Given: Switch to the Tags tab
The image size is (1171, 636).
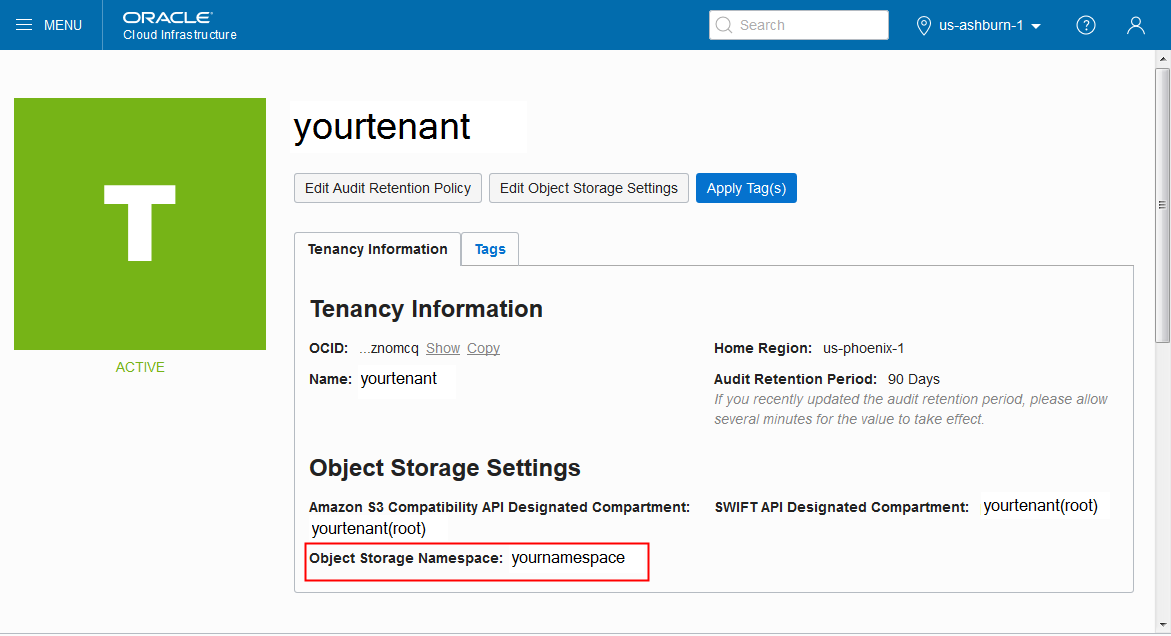Looking at the screenshot, I should (x=490, y=249).
